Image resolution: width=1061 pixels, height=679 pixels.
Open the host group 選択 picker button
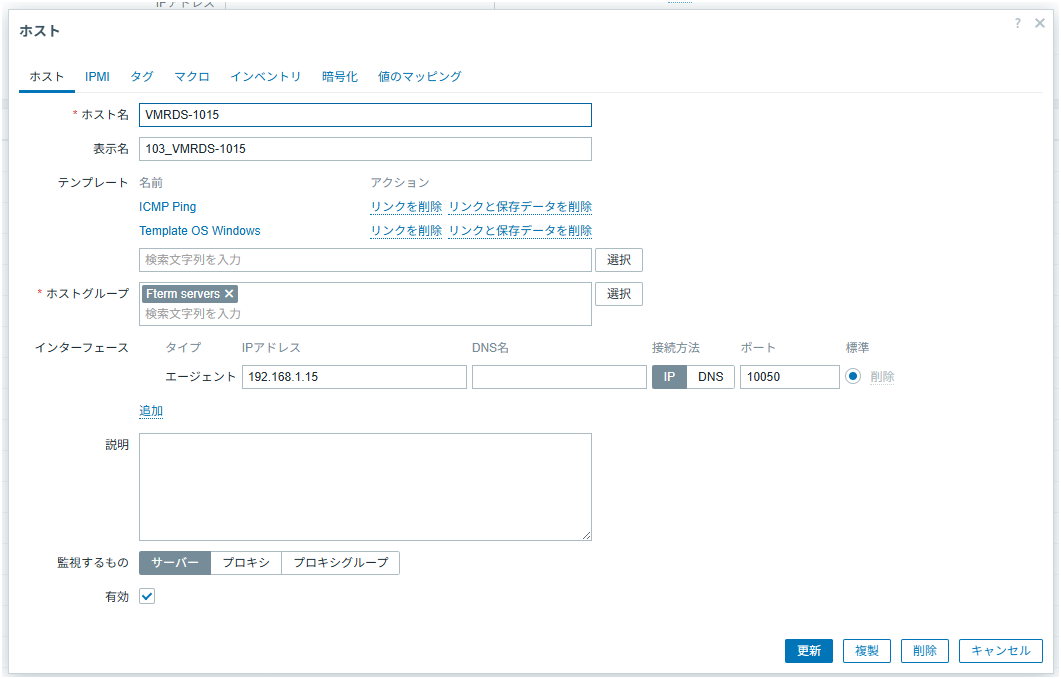[x=619, y=294]
